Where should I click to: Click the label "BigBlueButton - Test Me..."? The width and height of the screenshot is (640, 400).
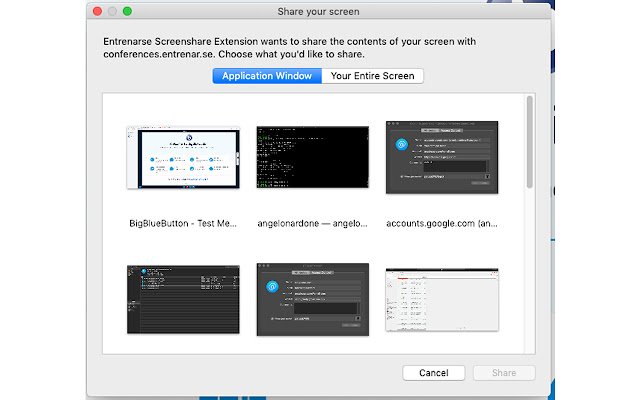point(183,223)
